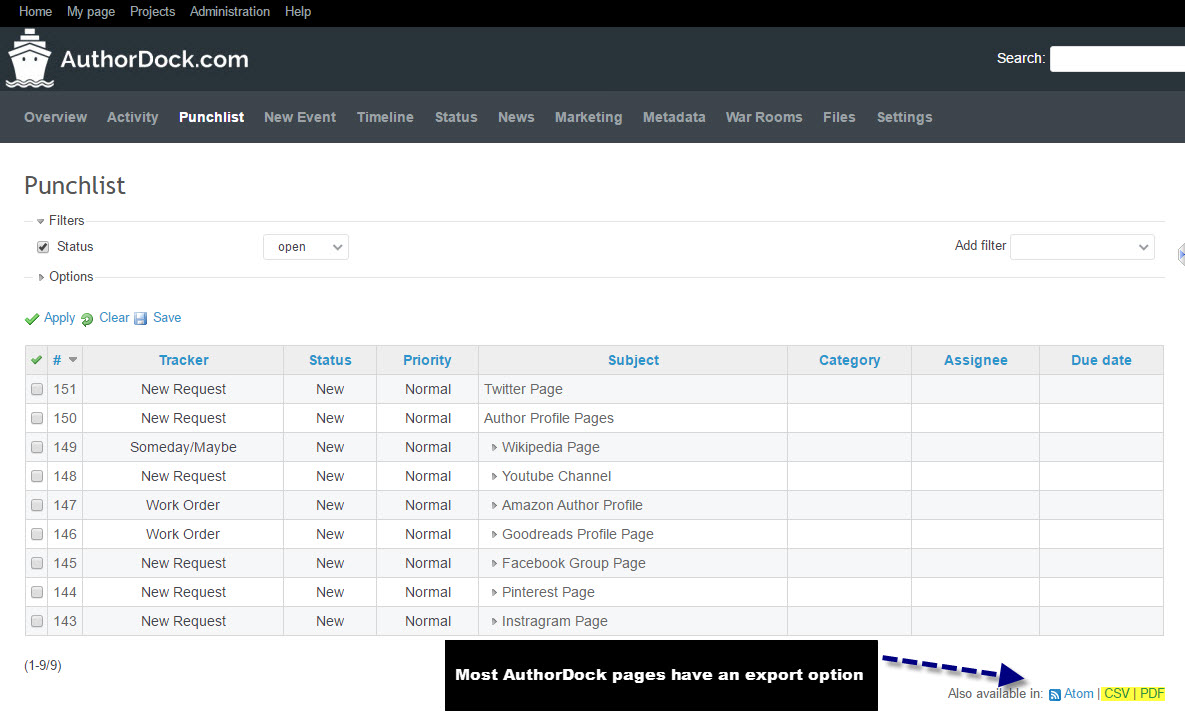The image size is (1185, 720).
Task: Expand arrow beside Facebook Group Page
Action: point(494,563)
